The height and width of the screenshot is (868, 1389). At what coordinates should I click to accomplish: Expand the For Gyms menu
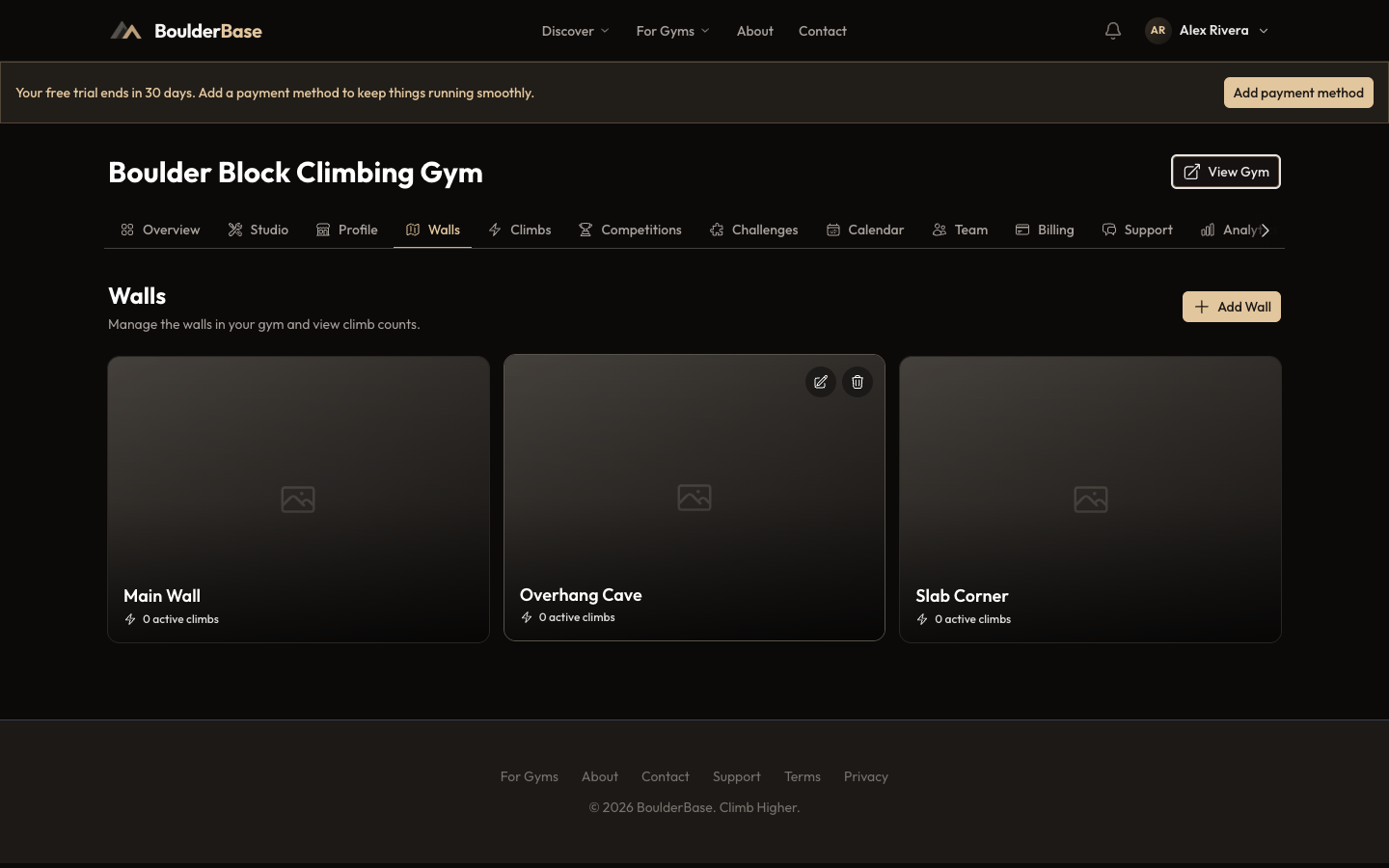[673, 31]
